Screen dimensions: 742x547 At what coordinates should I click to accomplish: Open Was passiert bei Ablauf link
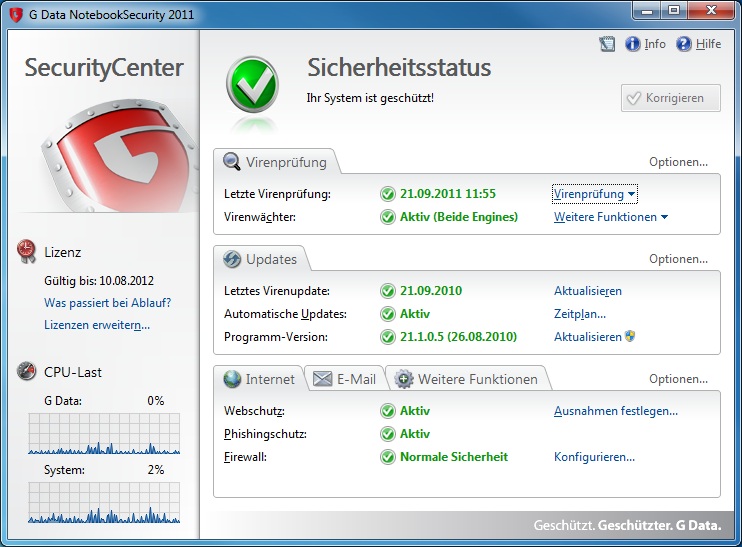tap(107, 303)
